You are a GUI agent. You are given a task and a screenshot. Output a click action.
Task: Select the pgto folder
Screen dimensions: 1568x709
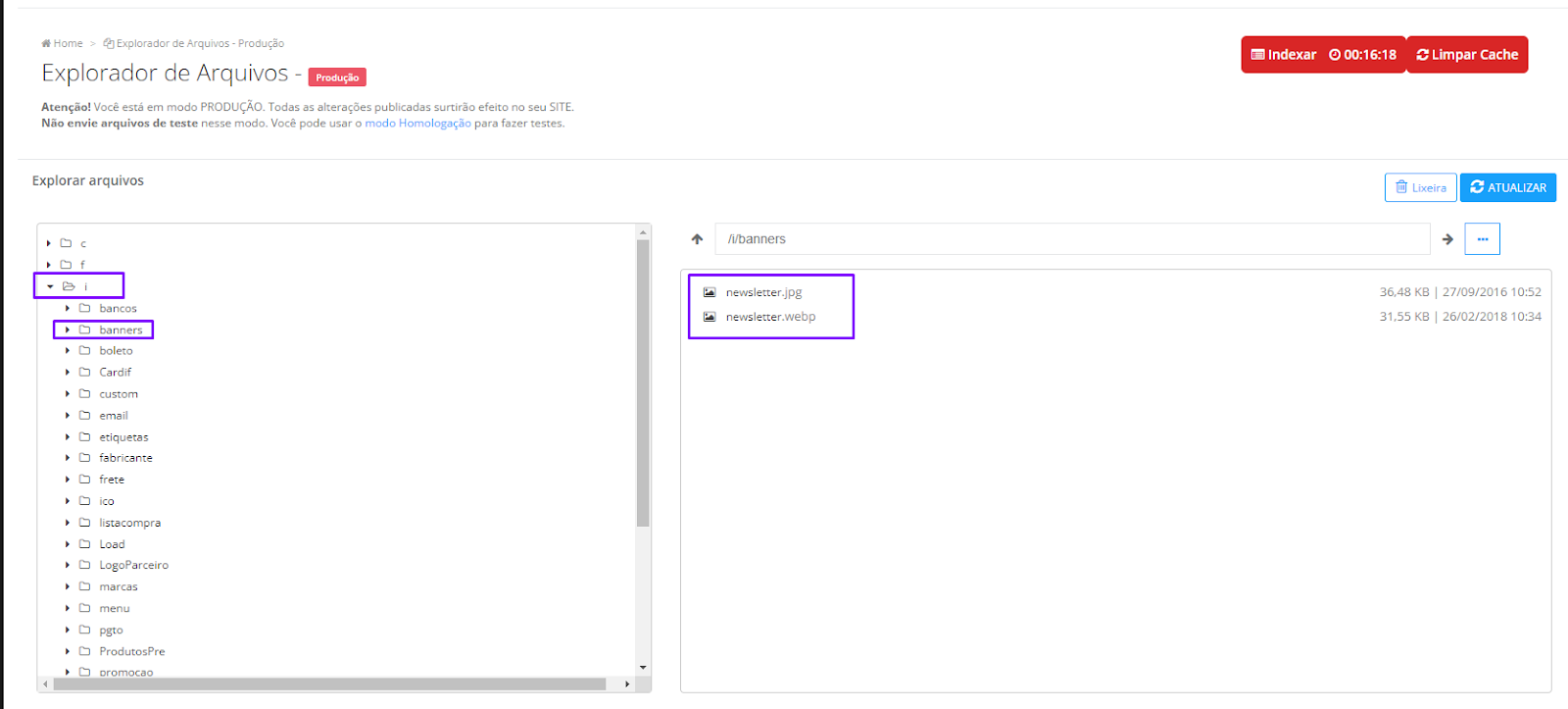pyautogui.click(x=111, y=630)
